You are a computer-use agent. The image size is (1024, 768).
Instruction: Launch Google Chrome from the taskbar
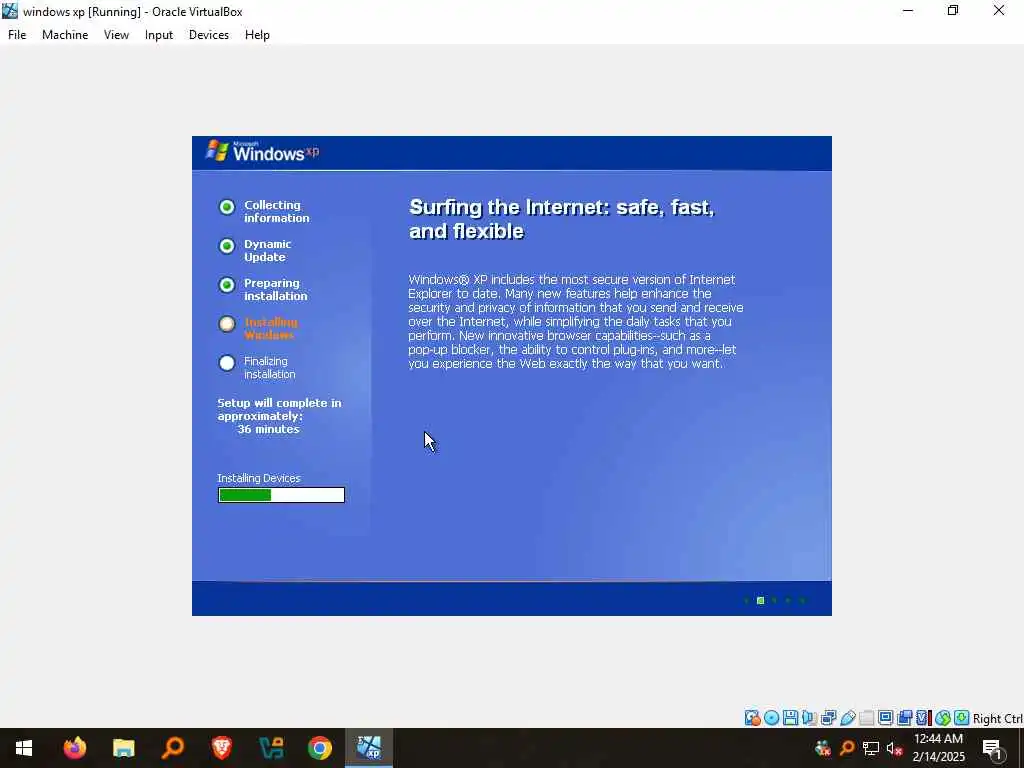click(x=319, y=748)
